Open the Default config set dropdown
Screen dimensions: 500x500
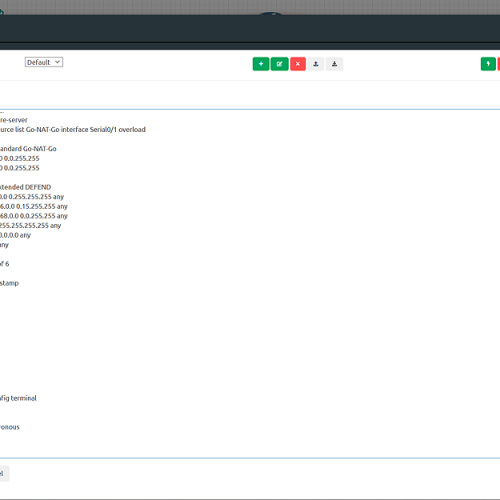click(x=44, y=62)
